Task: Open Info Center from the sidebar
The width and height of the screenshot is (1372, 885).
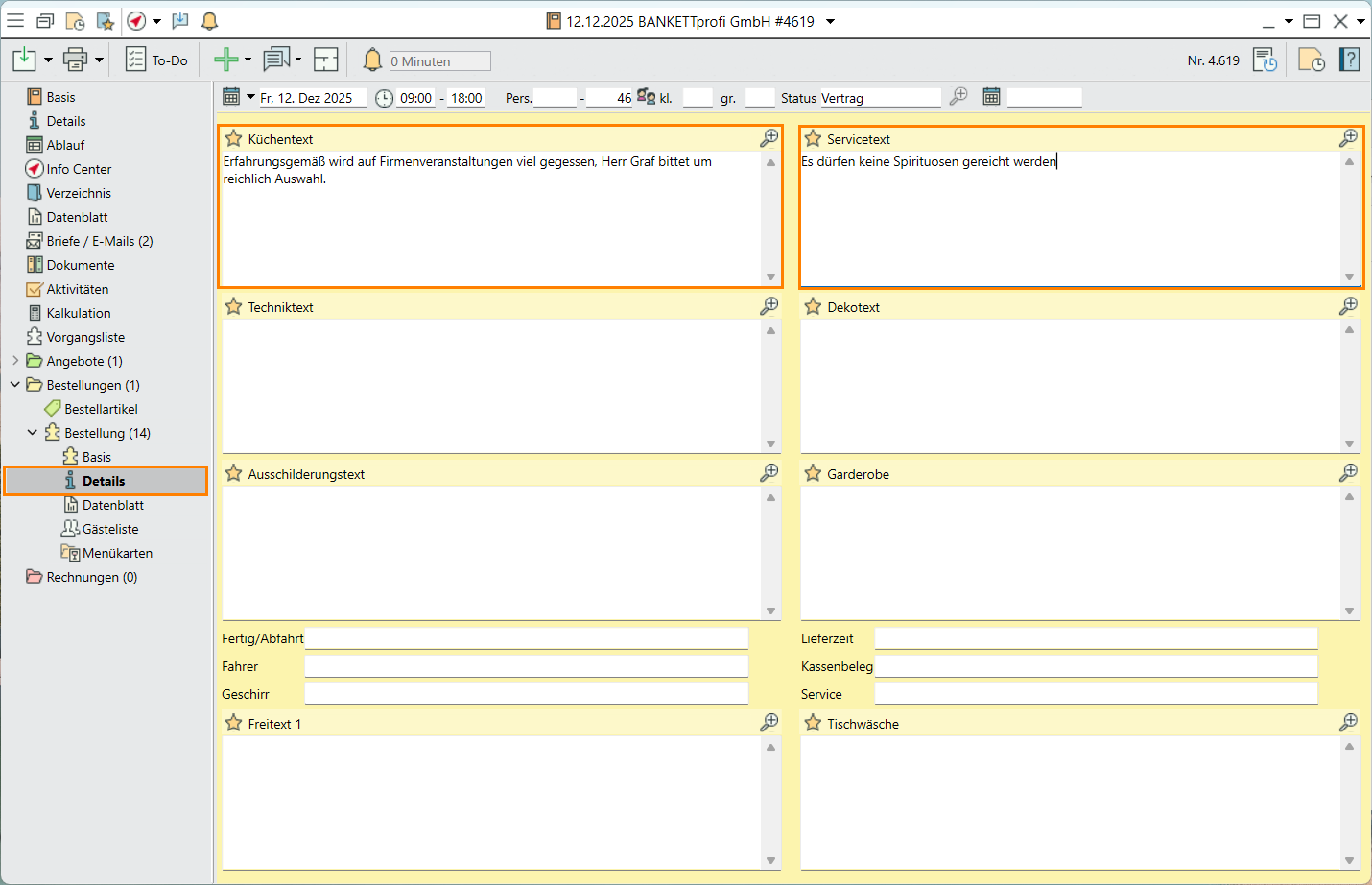Action: click(79, 169)
